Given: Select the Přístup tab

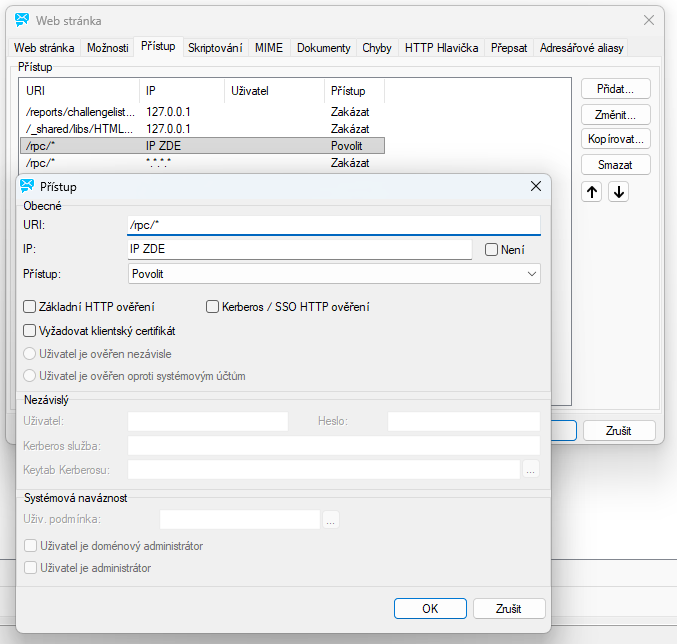Looking at the screenshot, I should [x=158, y=46].
